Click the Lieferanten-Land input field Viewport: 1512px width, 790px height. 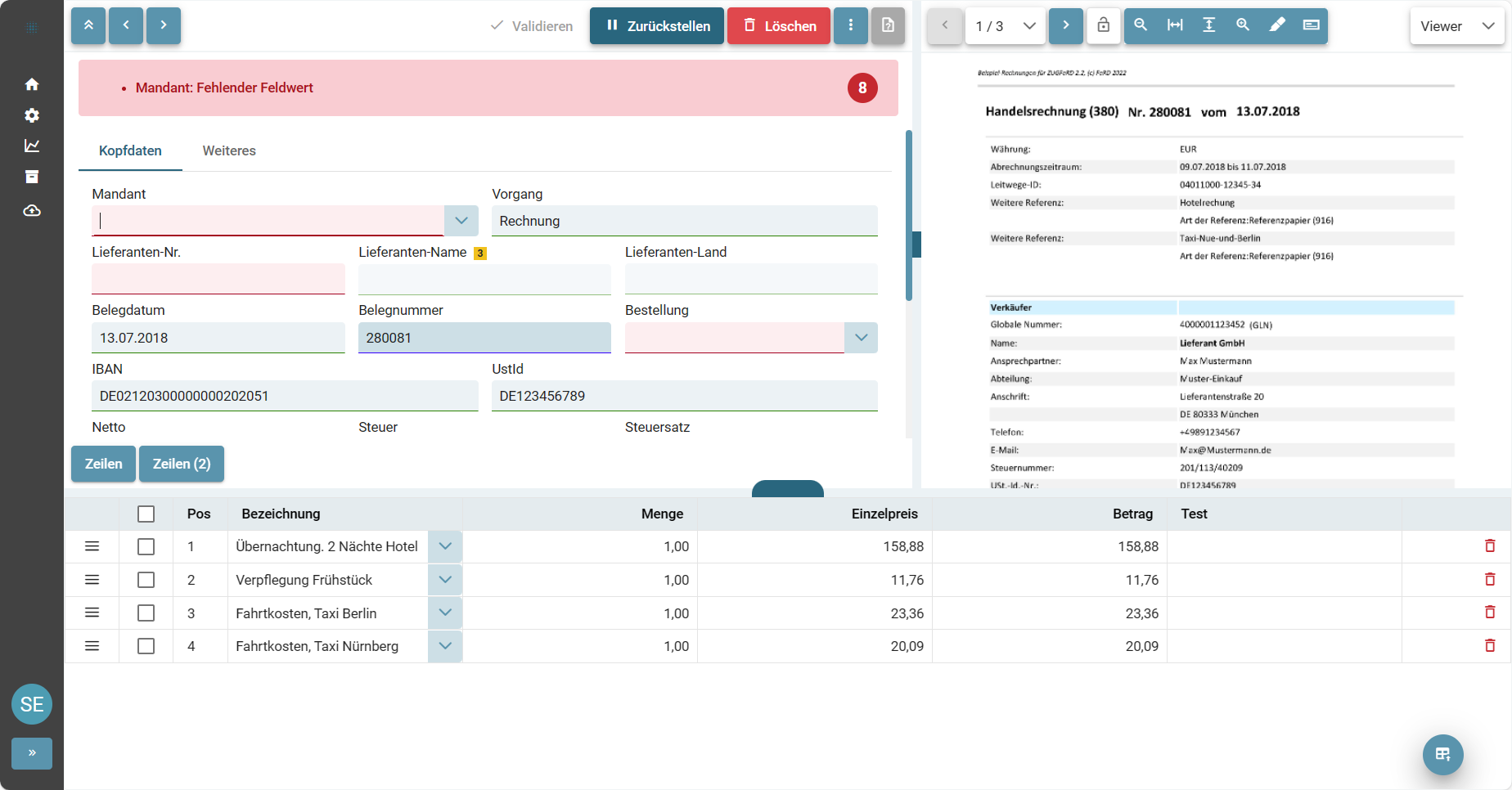[751, 279]
